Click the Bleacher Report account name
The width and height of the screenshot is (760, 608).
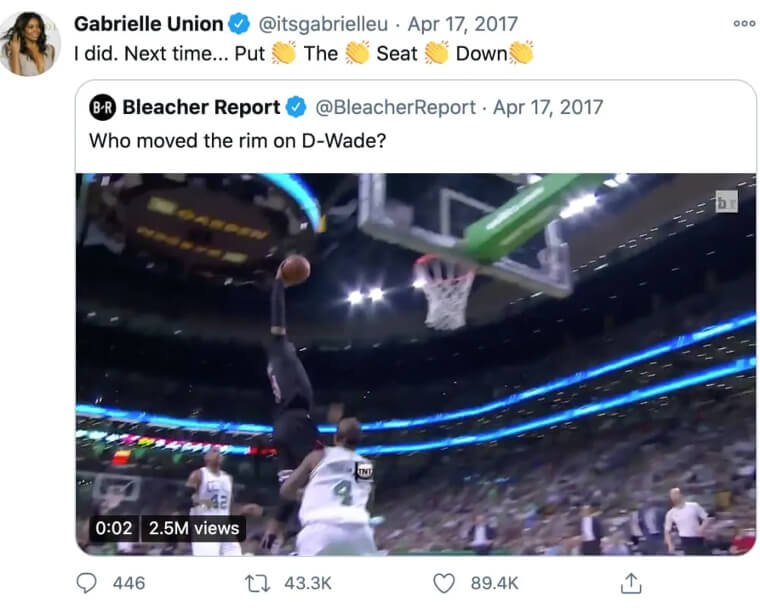click(x=201, y=107)
